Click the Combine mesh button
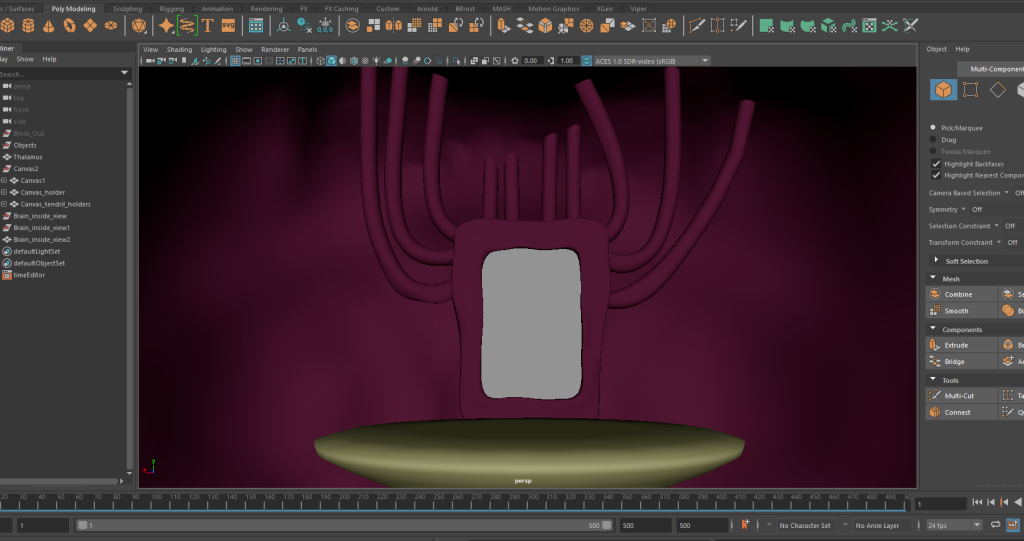The height and width of the screenshot is (541, 1024). pos(957,295)
